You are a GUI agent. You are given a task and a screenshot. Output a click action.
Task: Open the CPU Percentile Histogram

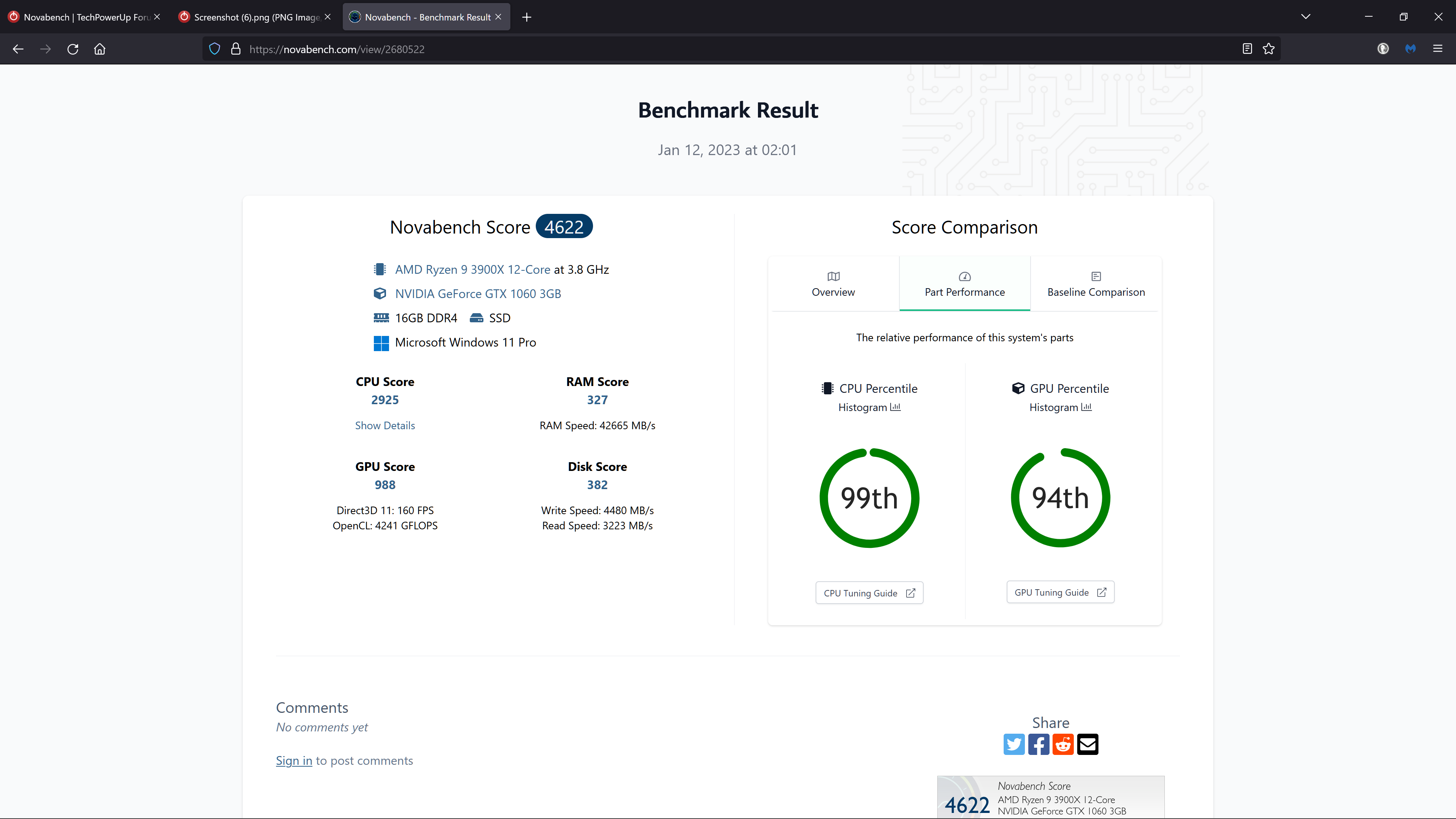869,408
